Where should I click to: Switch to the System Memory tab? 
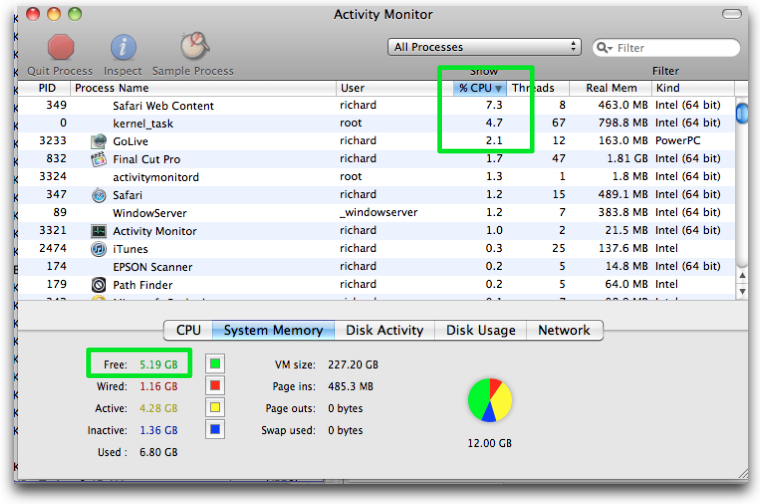pyautogui.click(x=273, y=330)
